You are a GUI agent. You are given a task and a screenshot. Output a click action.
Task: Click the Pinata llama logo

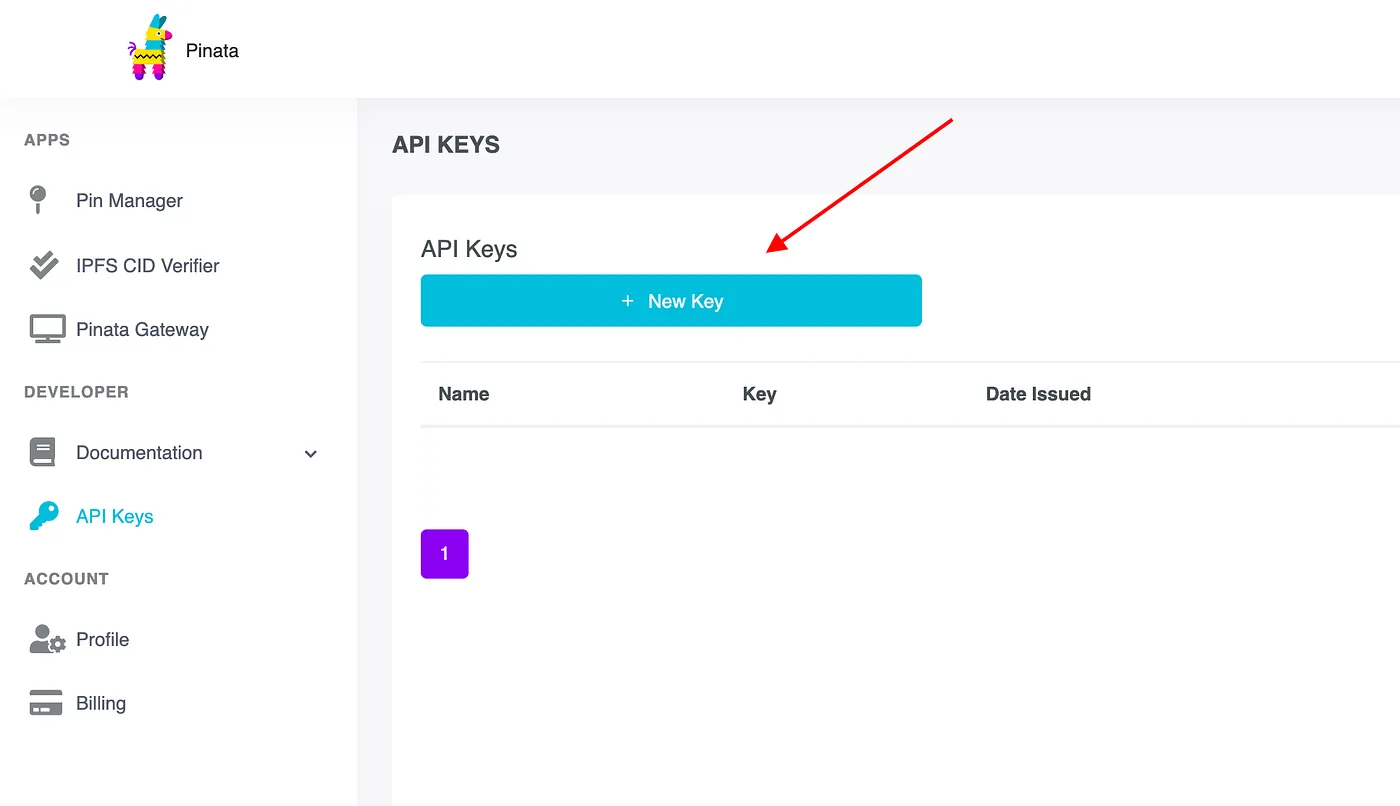point(148,48)
